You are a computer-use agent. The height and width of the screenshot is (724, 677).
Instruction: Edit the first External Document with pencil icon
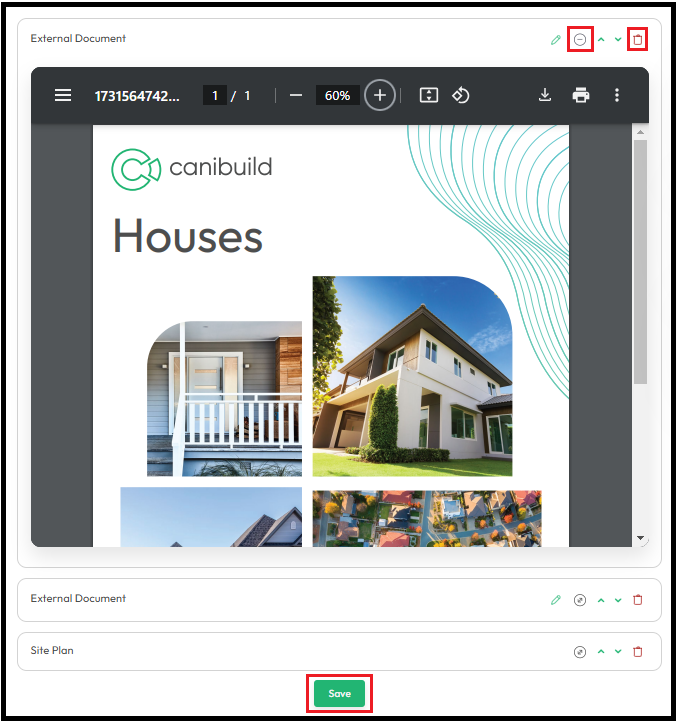tap(556, 40)
